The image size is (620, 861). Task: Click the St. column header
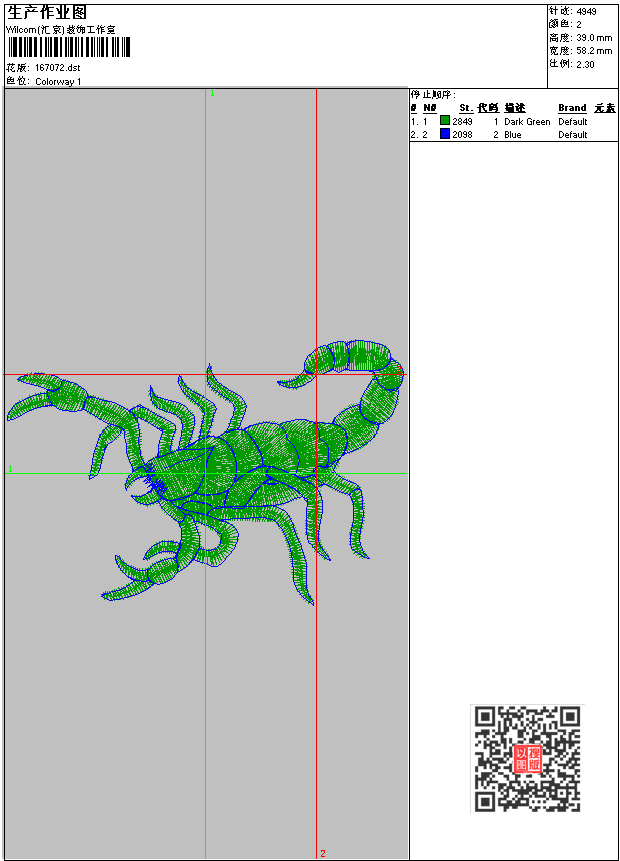[465, 108]
